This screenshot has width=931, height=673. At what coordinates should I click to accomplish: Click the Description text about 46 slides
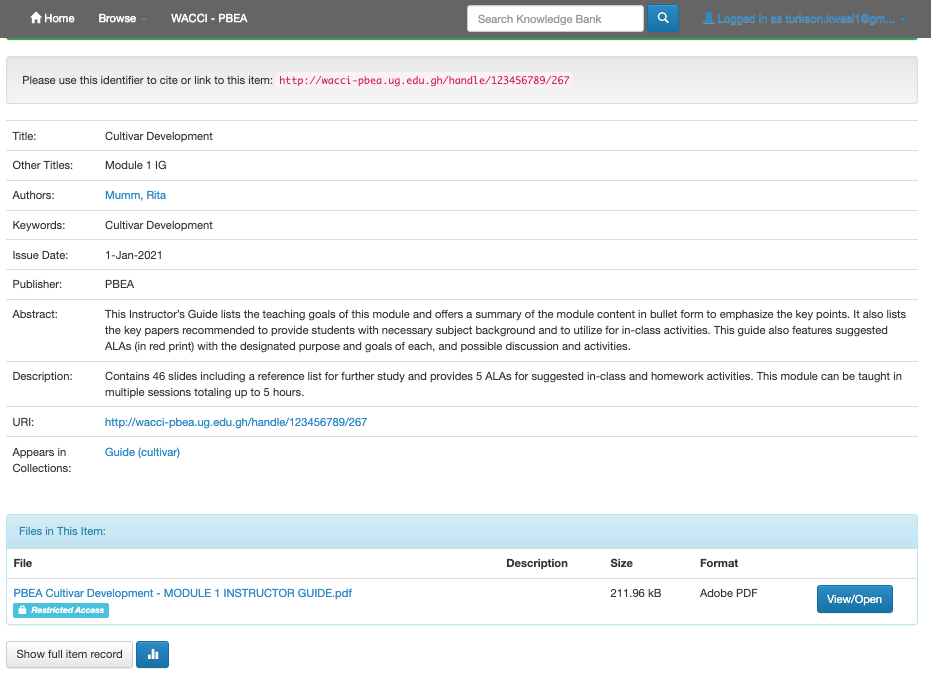503,384
